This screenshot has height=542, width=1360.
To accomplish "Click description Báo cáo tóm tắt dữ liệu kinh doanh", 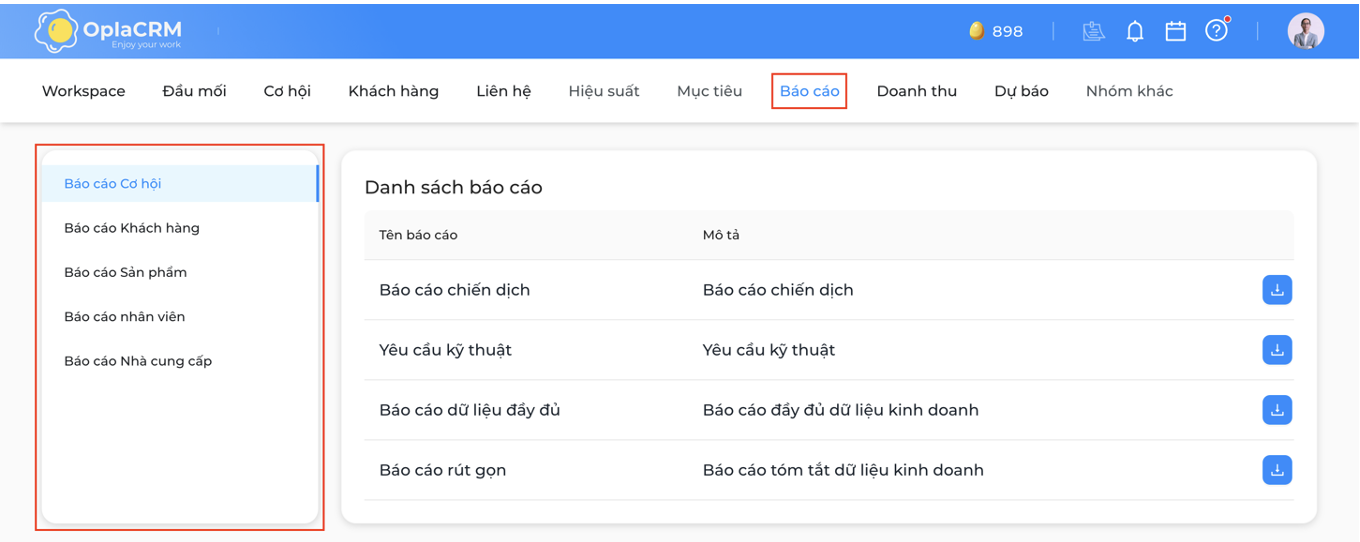I will pos(843,470).
